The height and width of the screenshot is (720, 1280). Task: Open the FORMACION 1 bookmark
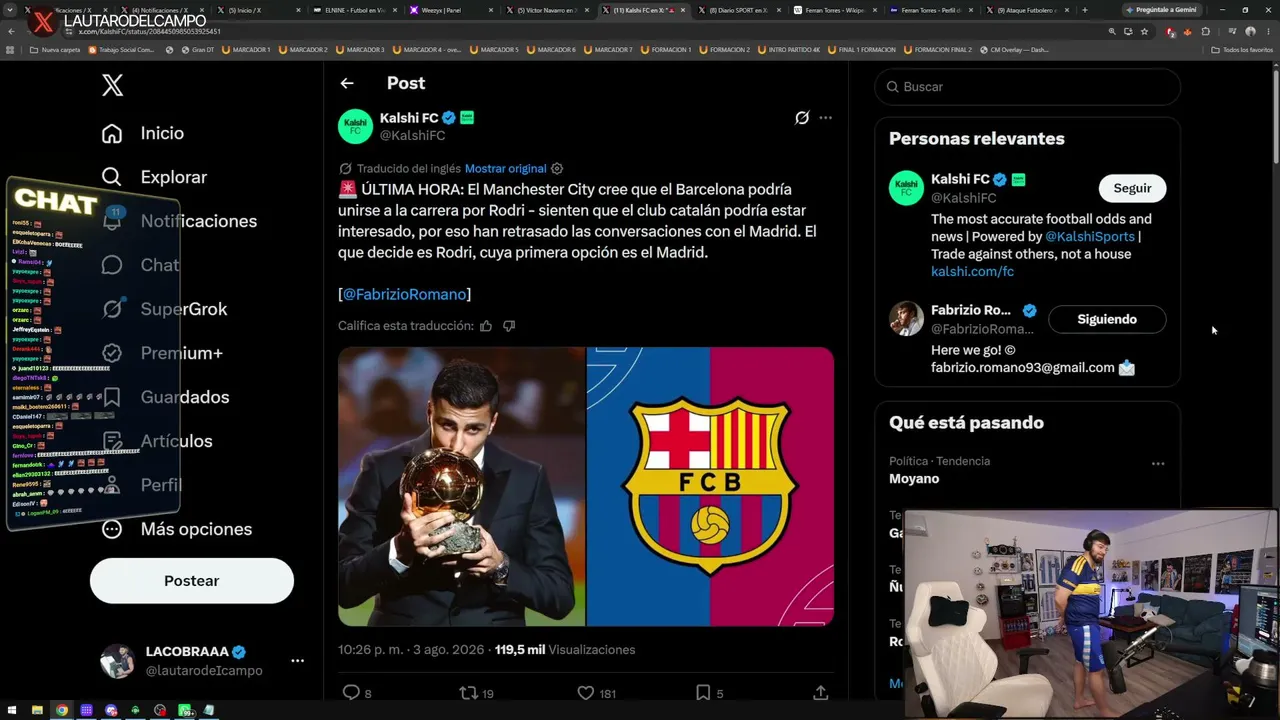pos(667,49)
